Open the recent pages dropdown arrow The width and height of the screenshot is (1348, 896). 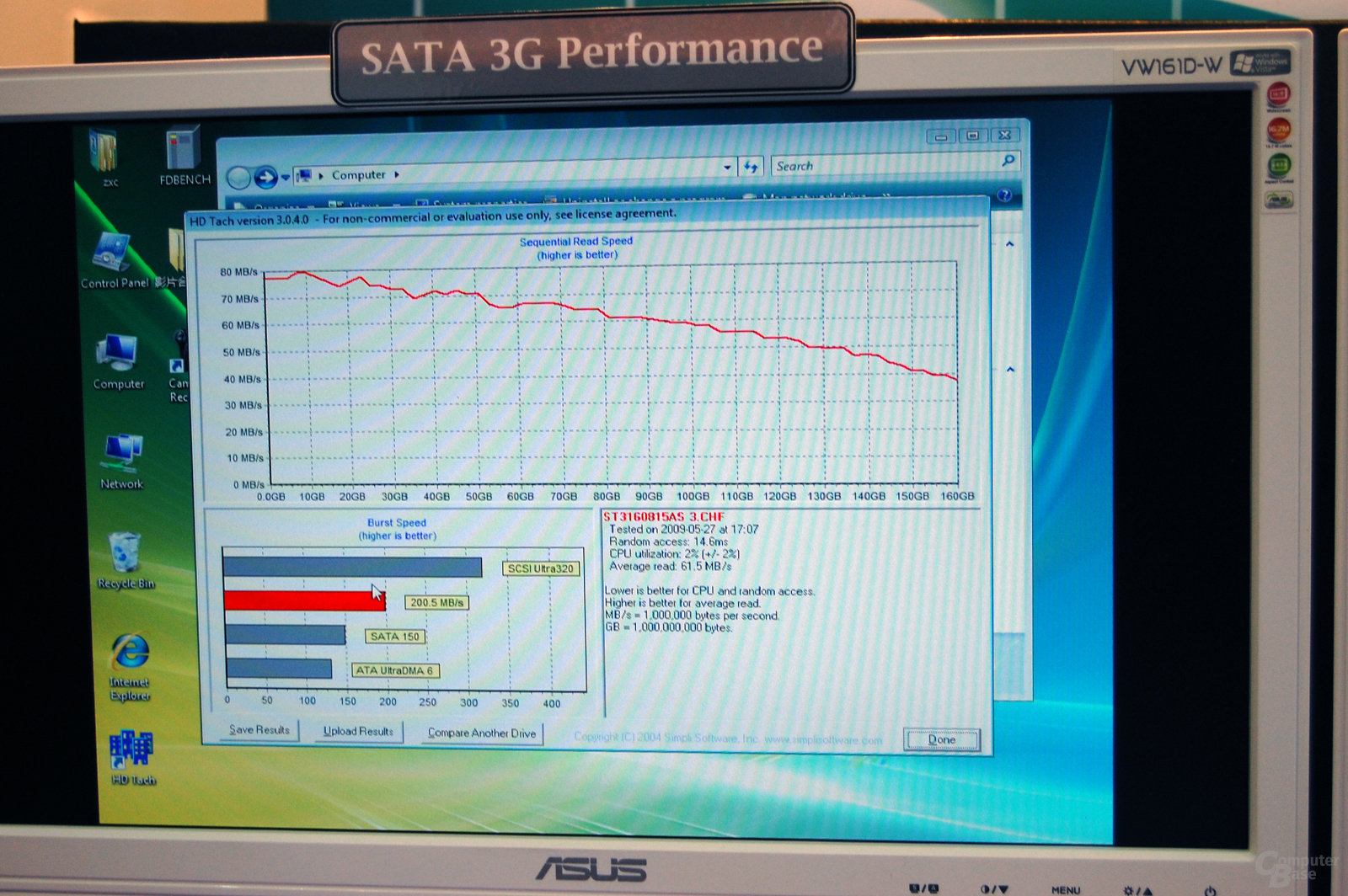(x=286, y=177)
